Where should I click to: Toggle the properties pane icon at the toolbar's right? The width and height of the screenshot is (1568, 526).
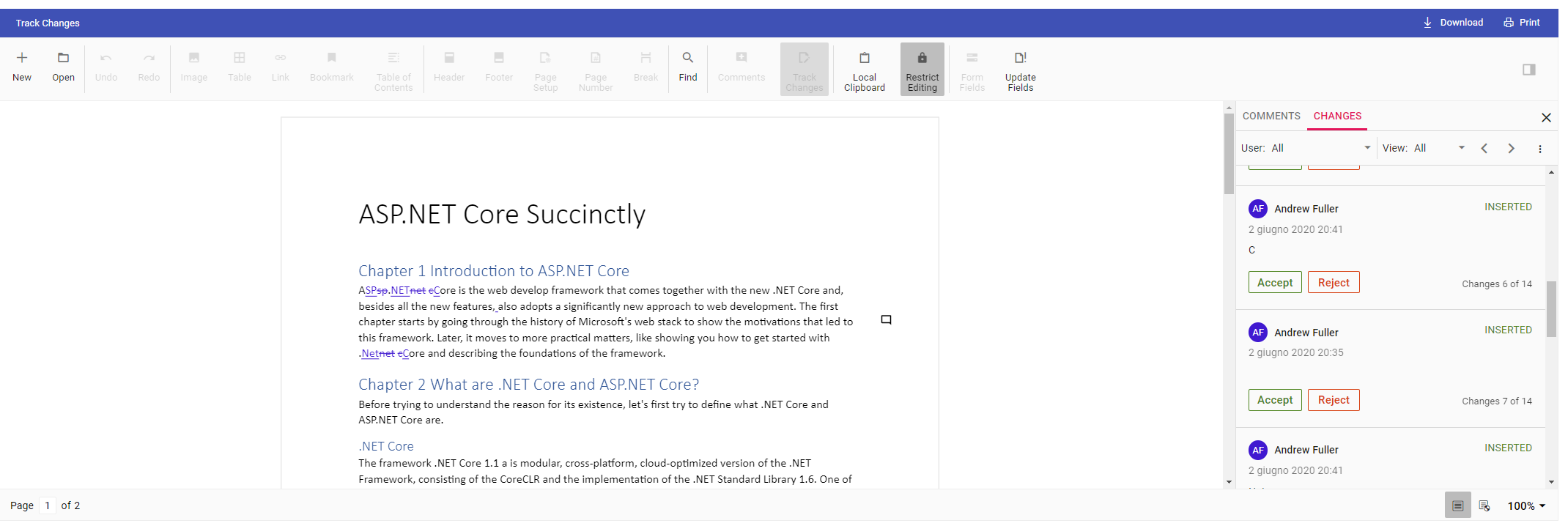coord(1528,70)
